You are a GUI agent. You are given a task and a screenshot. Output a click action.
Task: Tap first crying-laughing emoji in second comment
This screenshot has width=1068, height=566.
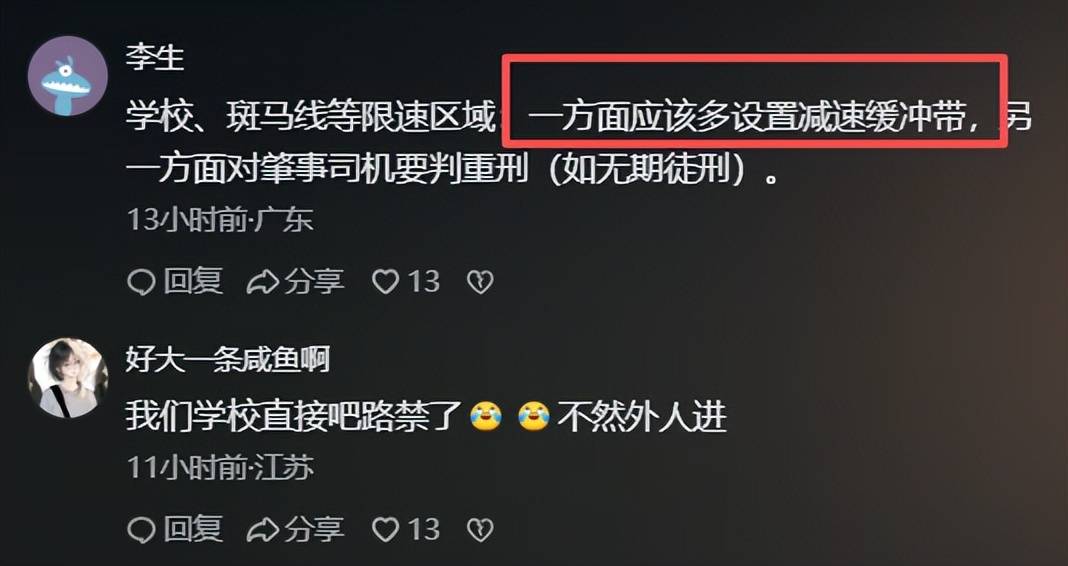(x=486, y=416)
